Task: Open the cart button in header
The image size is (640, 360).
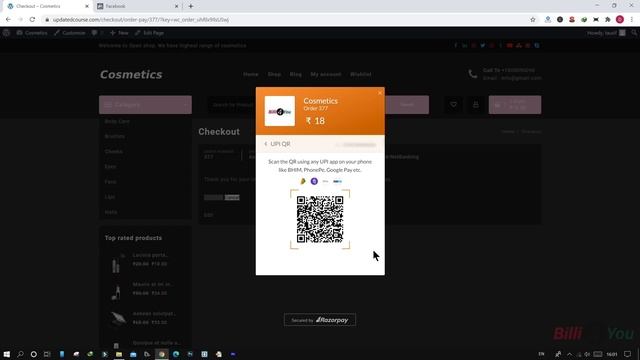Action: coord(515,105)
